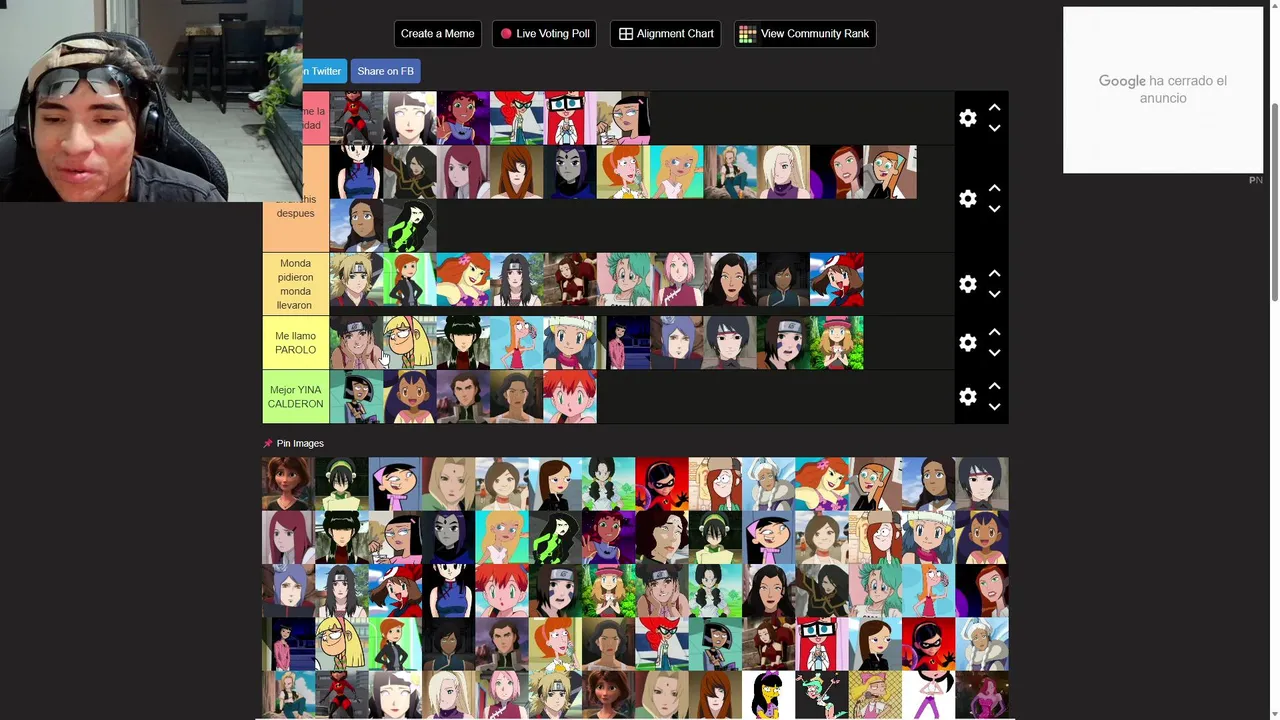The height and width of the screenshot is (720, 1280).
Task: Move the 'Monda pidieron' tier down
Action: 994,294
